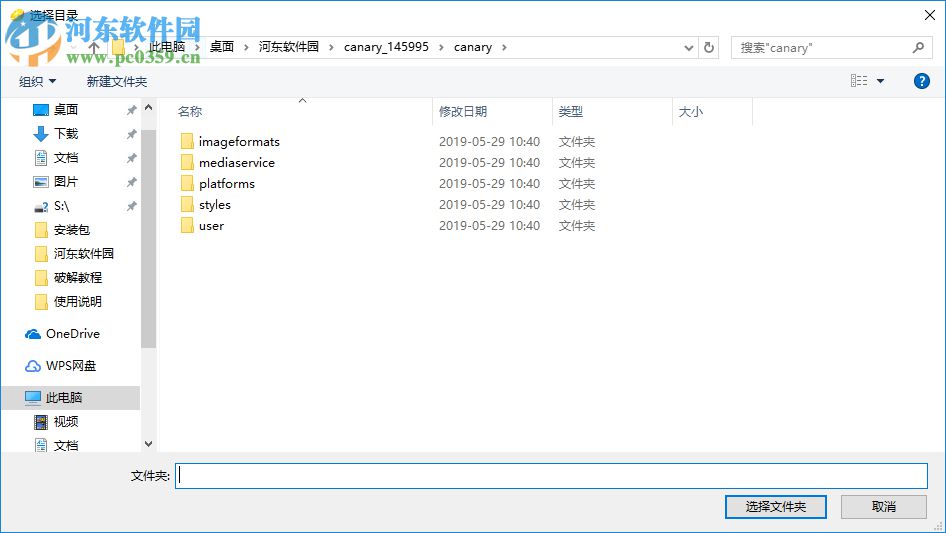The height and width of the screenshot is (533, 946).
Task: Navigate to 桌面 in the breadcrumb path
Action: pos(221,47)
